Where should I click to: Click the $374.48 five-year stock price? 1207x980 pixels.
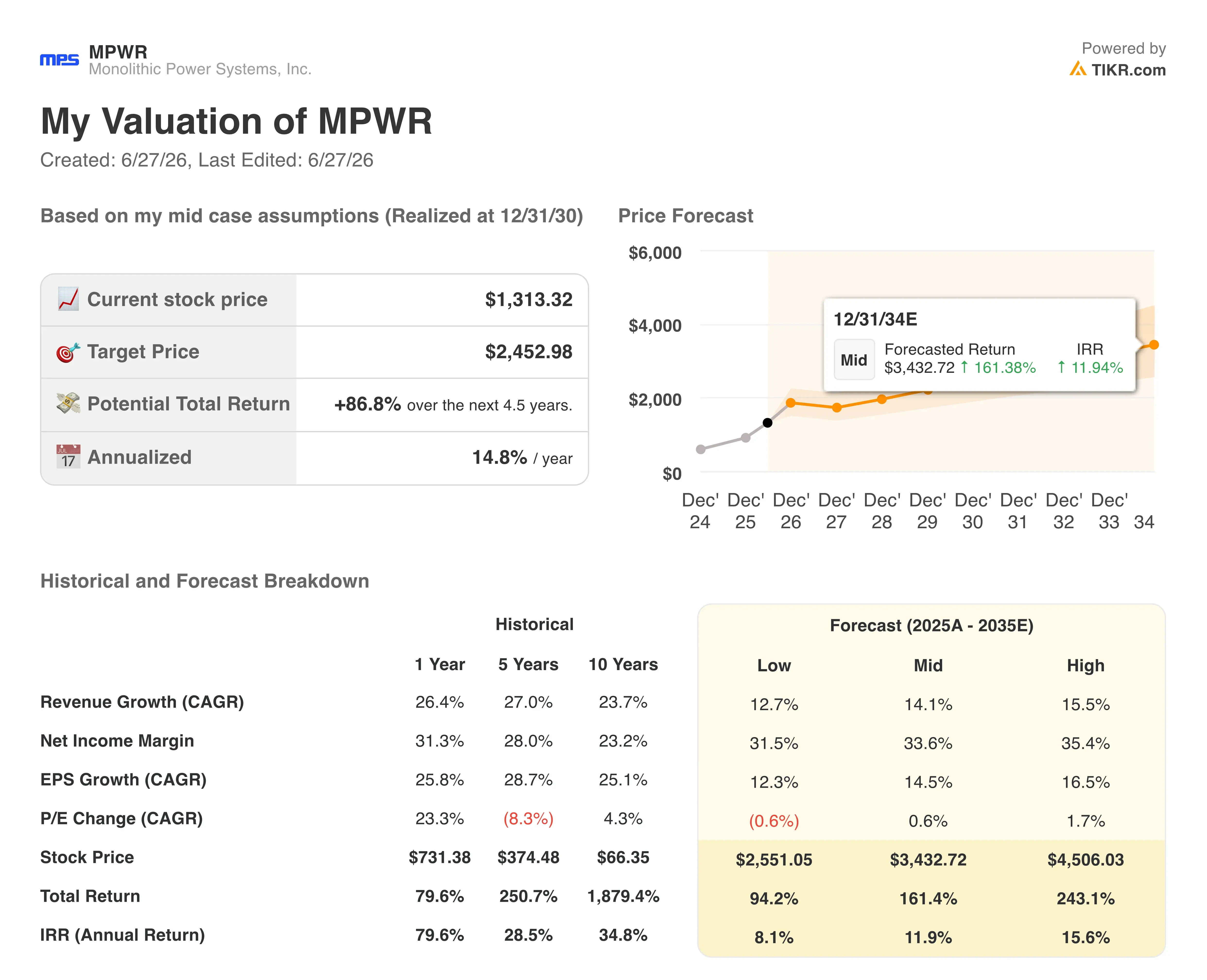[x=528, y=858]
